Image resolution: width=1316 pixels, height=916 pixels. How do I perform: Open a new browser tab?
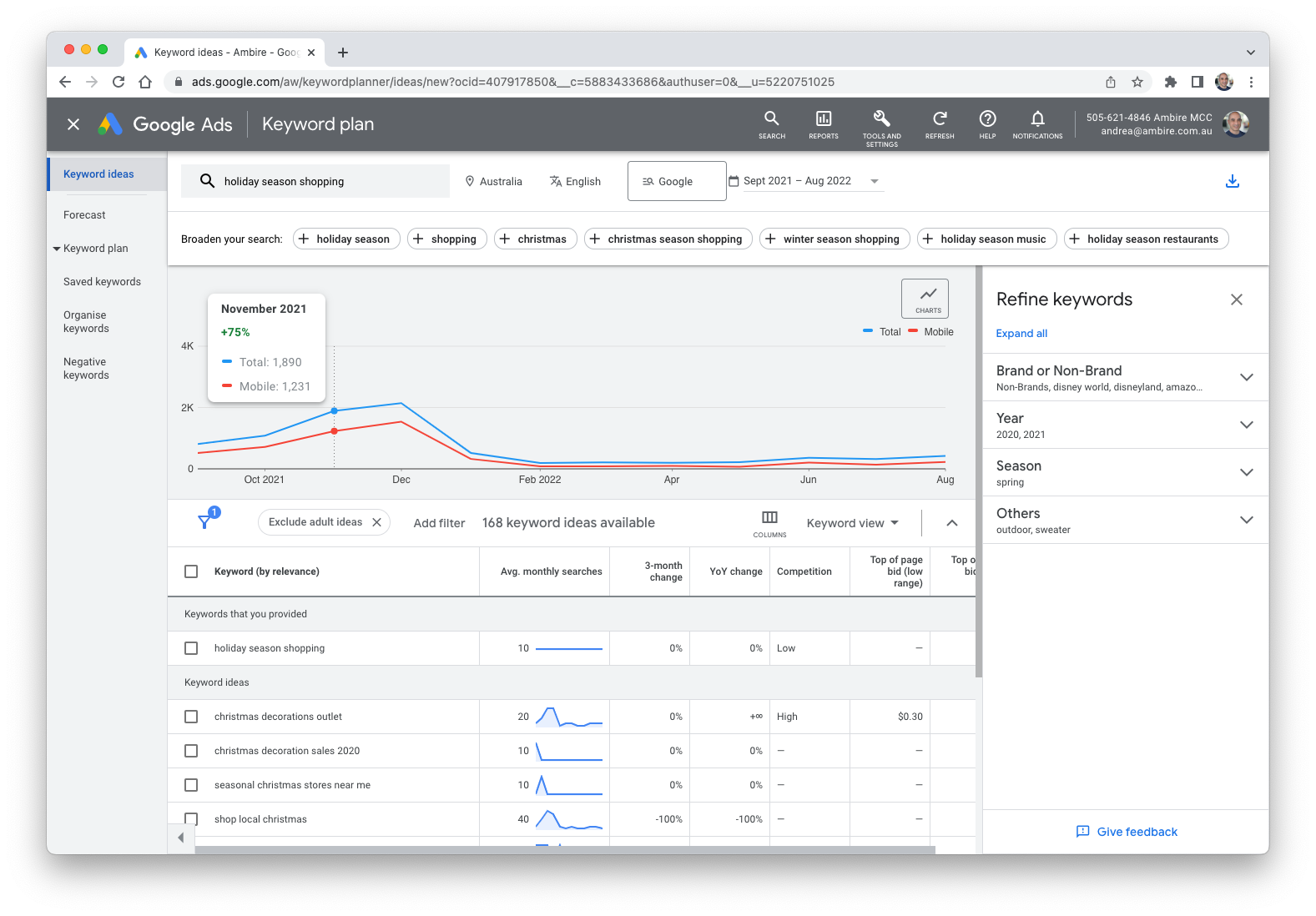click(x=343, y=53)
